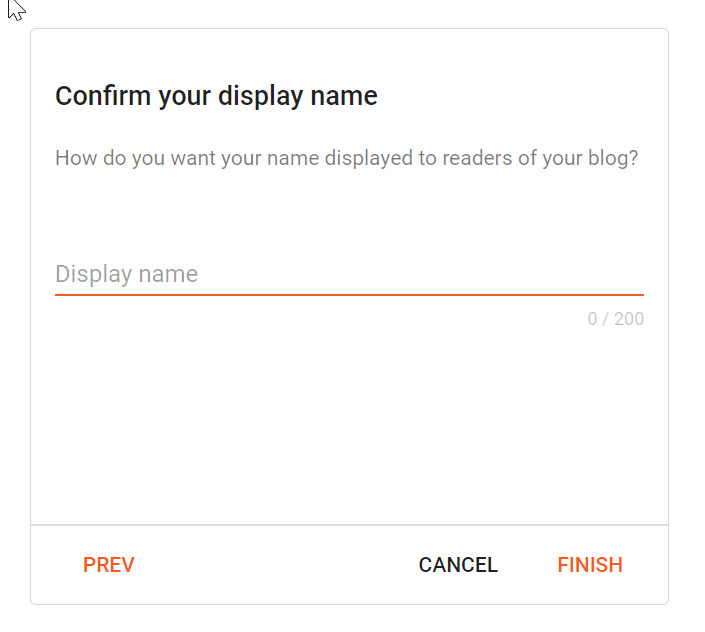Click the word 'display' in dialog title
705x632 pixels.
(260, 97)
